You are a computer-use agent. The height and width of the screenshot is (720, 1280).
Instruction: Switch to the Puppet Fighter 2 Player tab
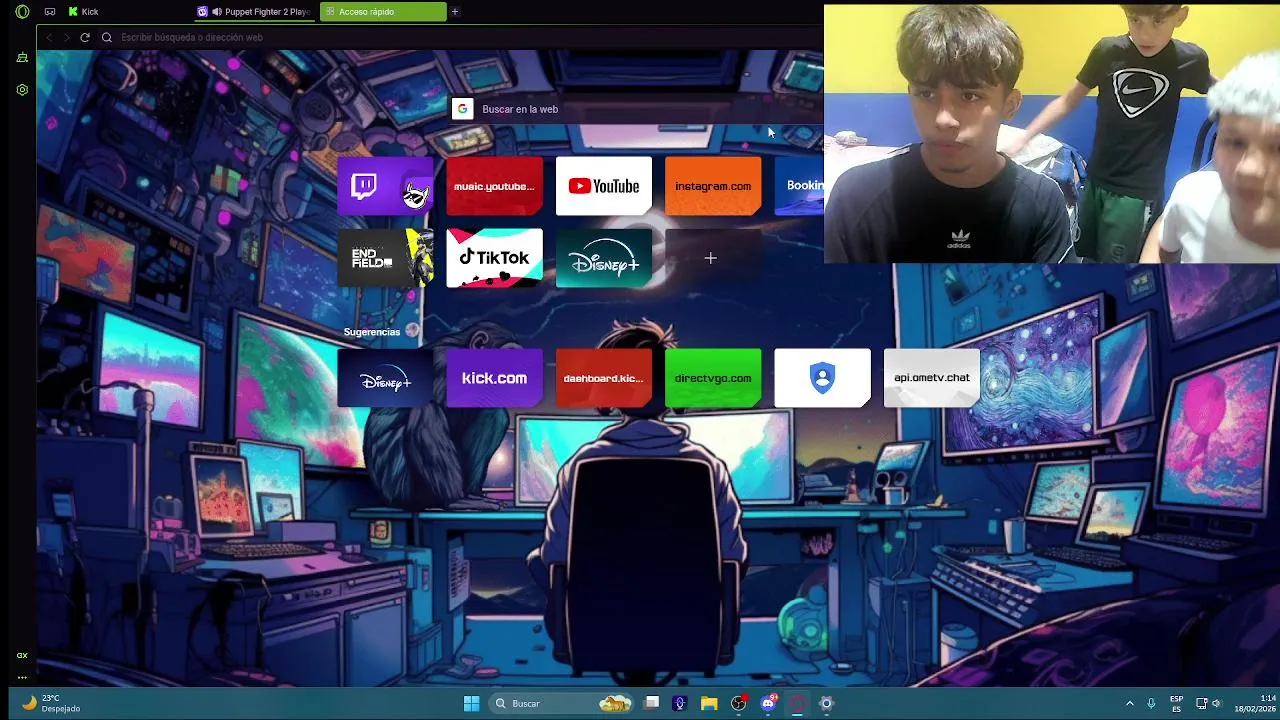pos(255,12)
